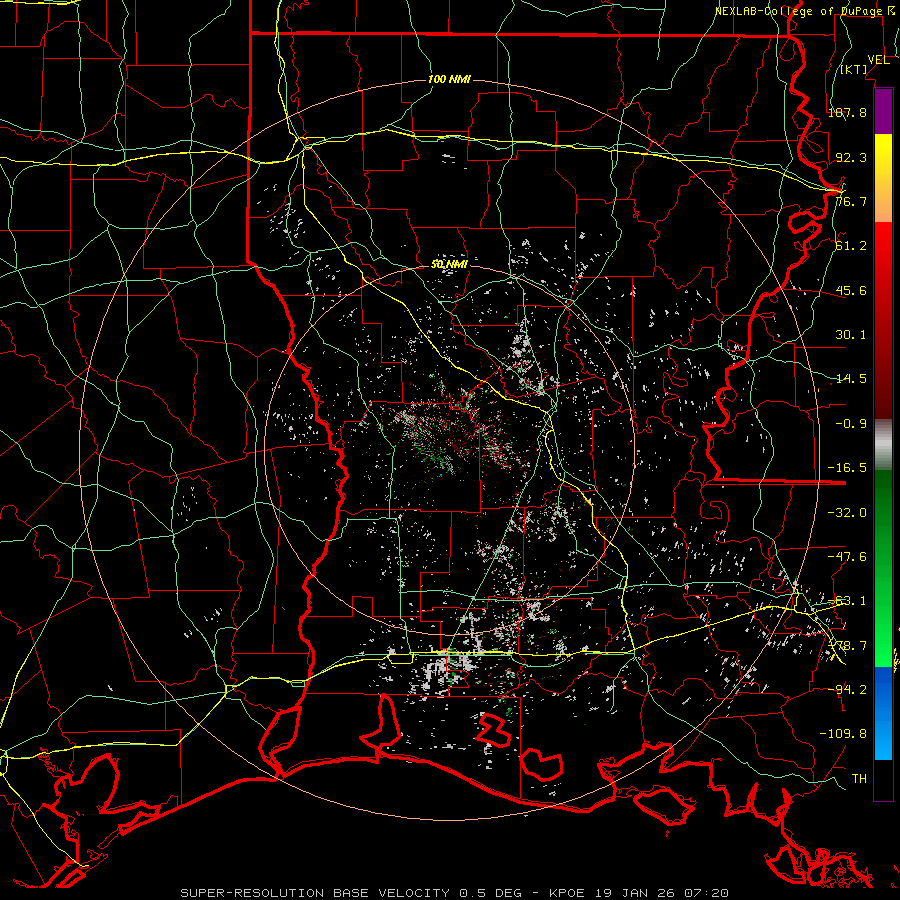The height and width of the screenshot is (900, 900).
Task: Click the VEL legend title
Action: [x=878, y=60]
